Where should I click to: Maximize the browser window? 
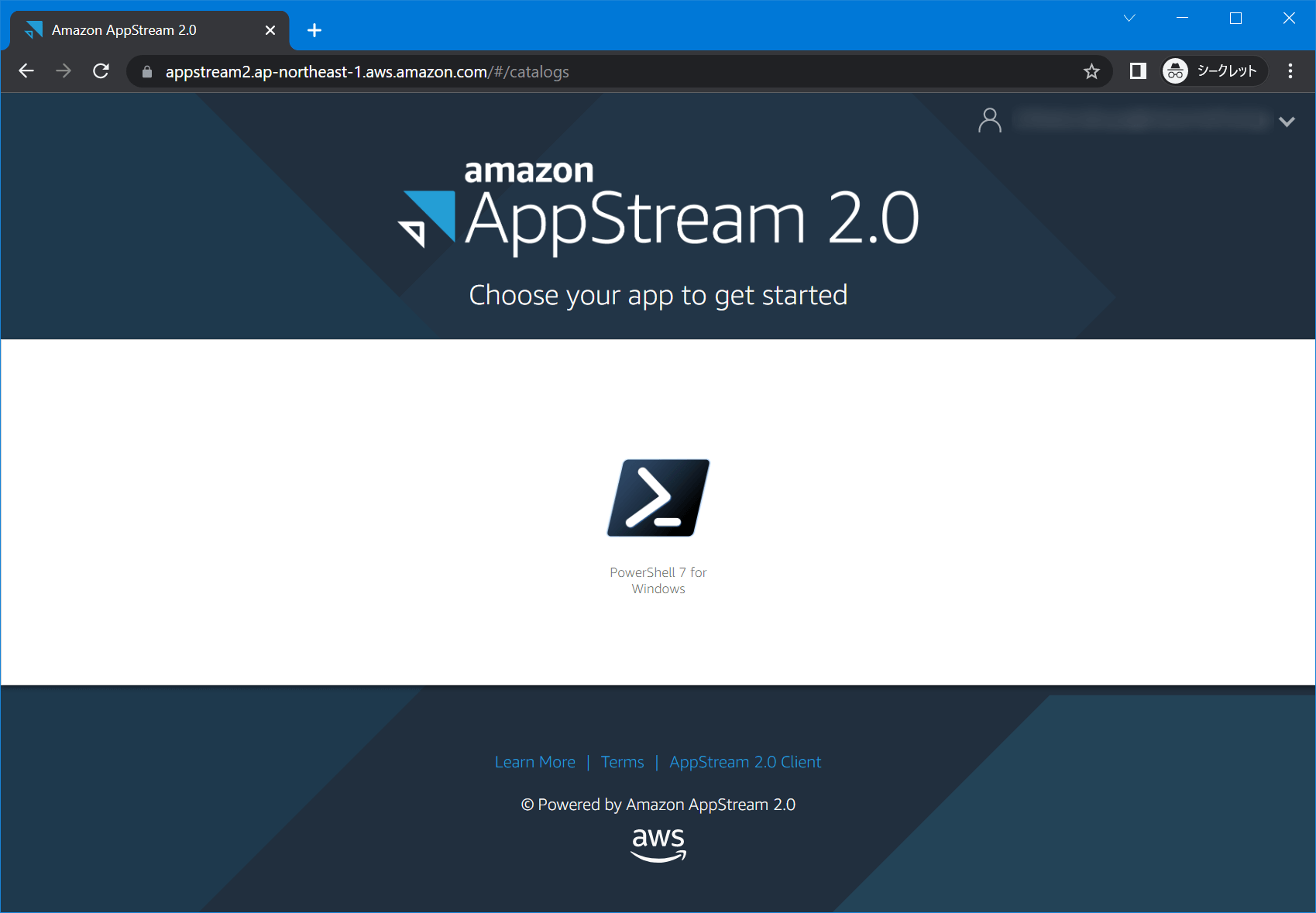pyautogui.click(x=1235, y=18)
